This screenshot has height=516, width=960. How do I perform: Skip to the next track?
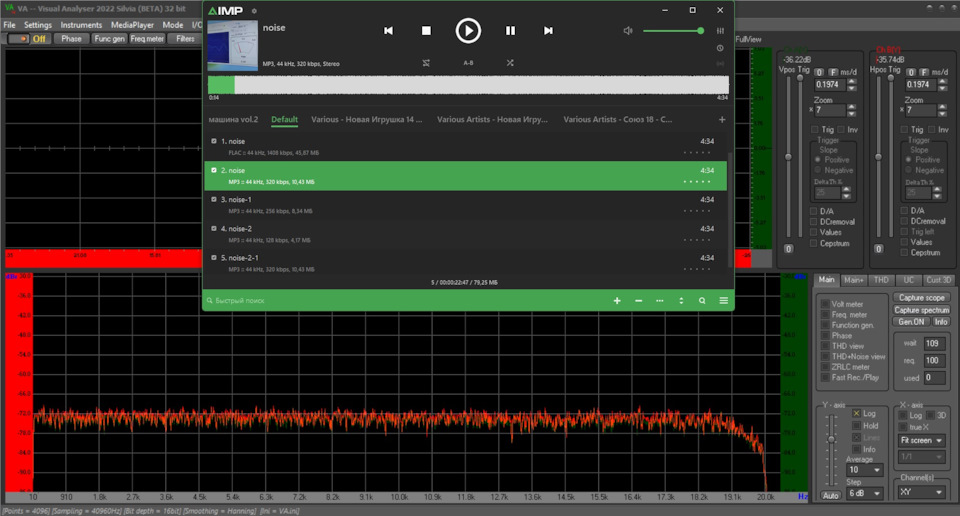coord(548,31)
